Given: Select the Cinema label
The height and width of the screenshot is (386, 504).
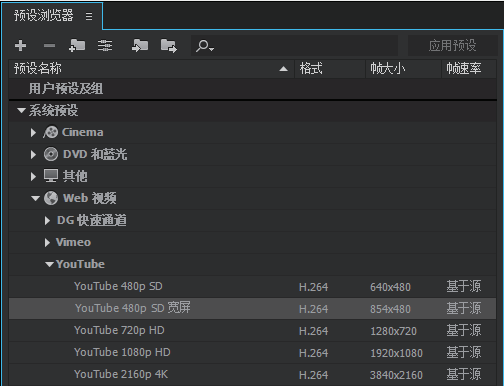Looking at the screenshot, I should [82, 132].
